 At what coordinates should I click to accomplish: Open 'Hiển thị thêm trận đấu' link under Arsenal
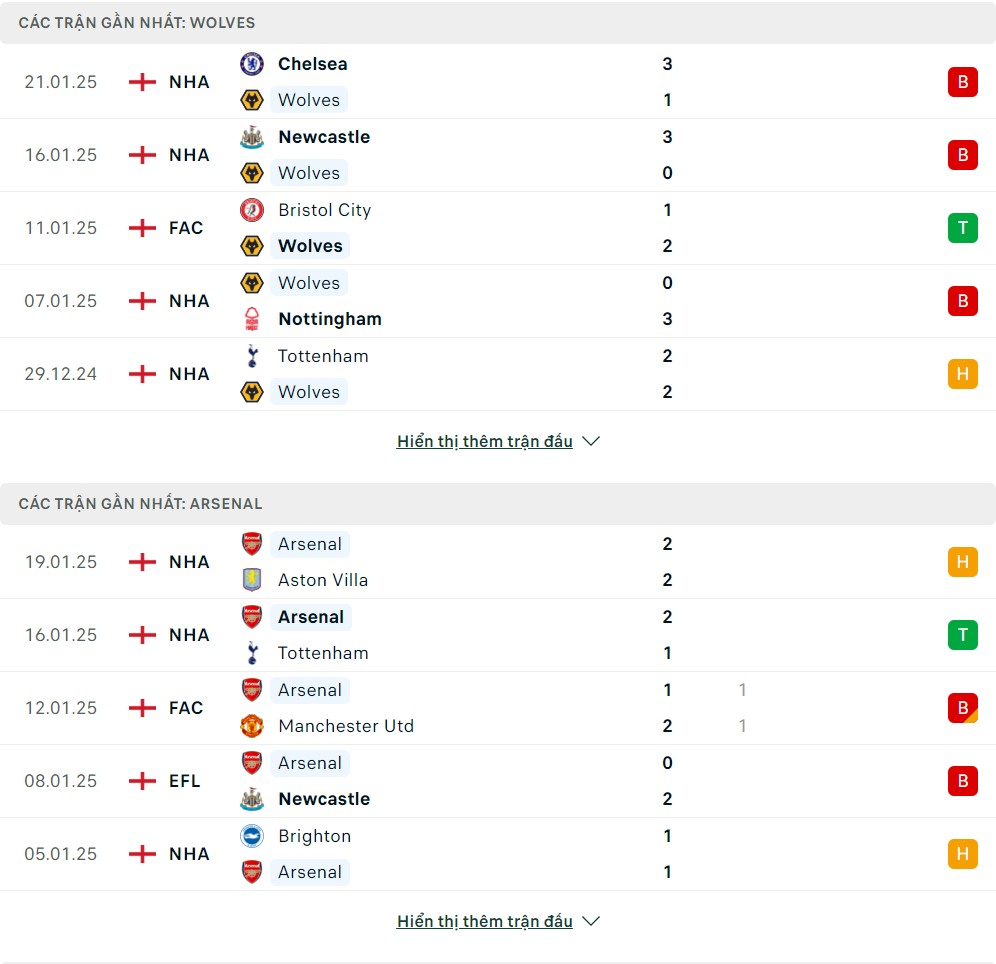485,921
